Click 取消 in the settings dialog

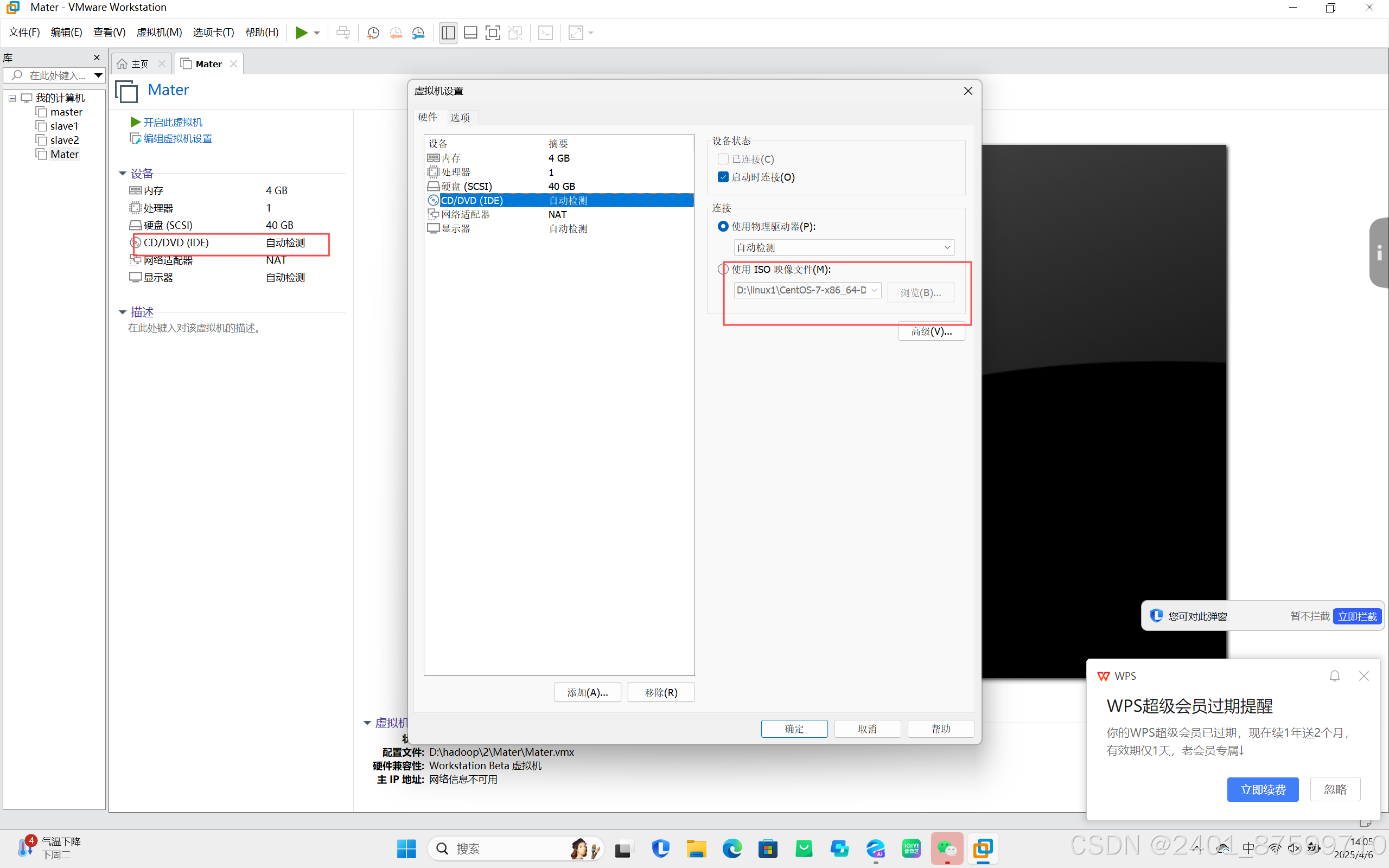867,729
